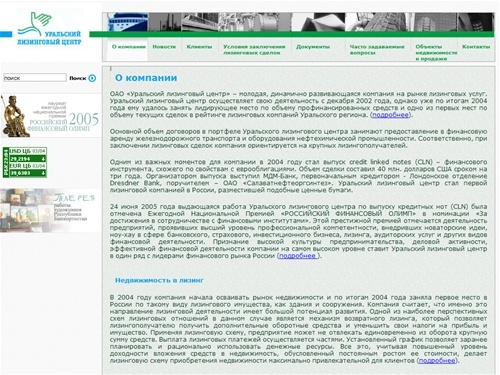Viewport: 500px width, 375px height.
Task: Open the Документы menu item
Action: (313, 47)
